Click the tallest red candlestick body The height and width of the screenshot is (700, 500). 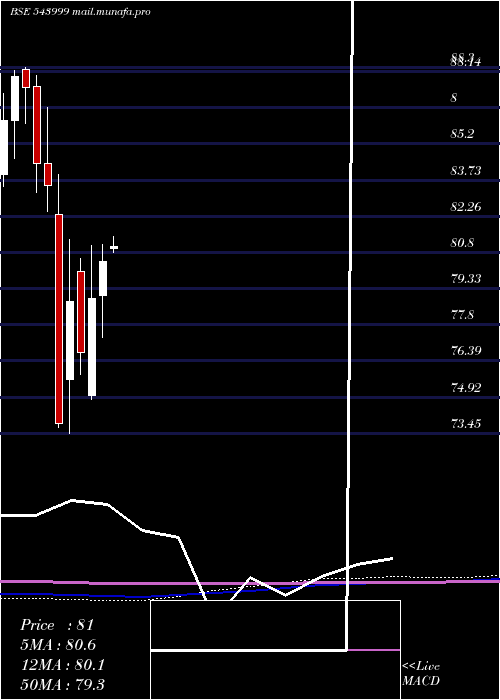point(59,319)
